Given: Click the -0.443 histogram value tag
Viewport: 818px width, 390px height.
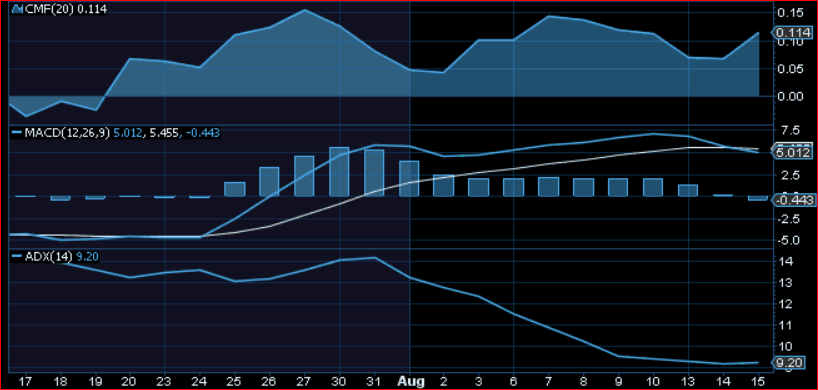Looking at the screenshot, I should click(x=793, y=200).
